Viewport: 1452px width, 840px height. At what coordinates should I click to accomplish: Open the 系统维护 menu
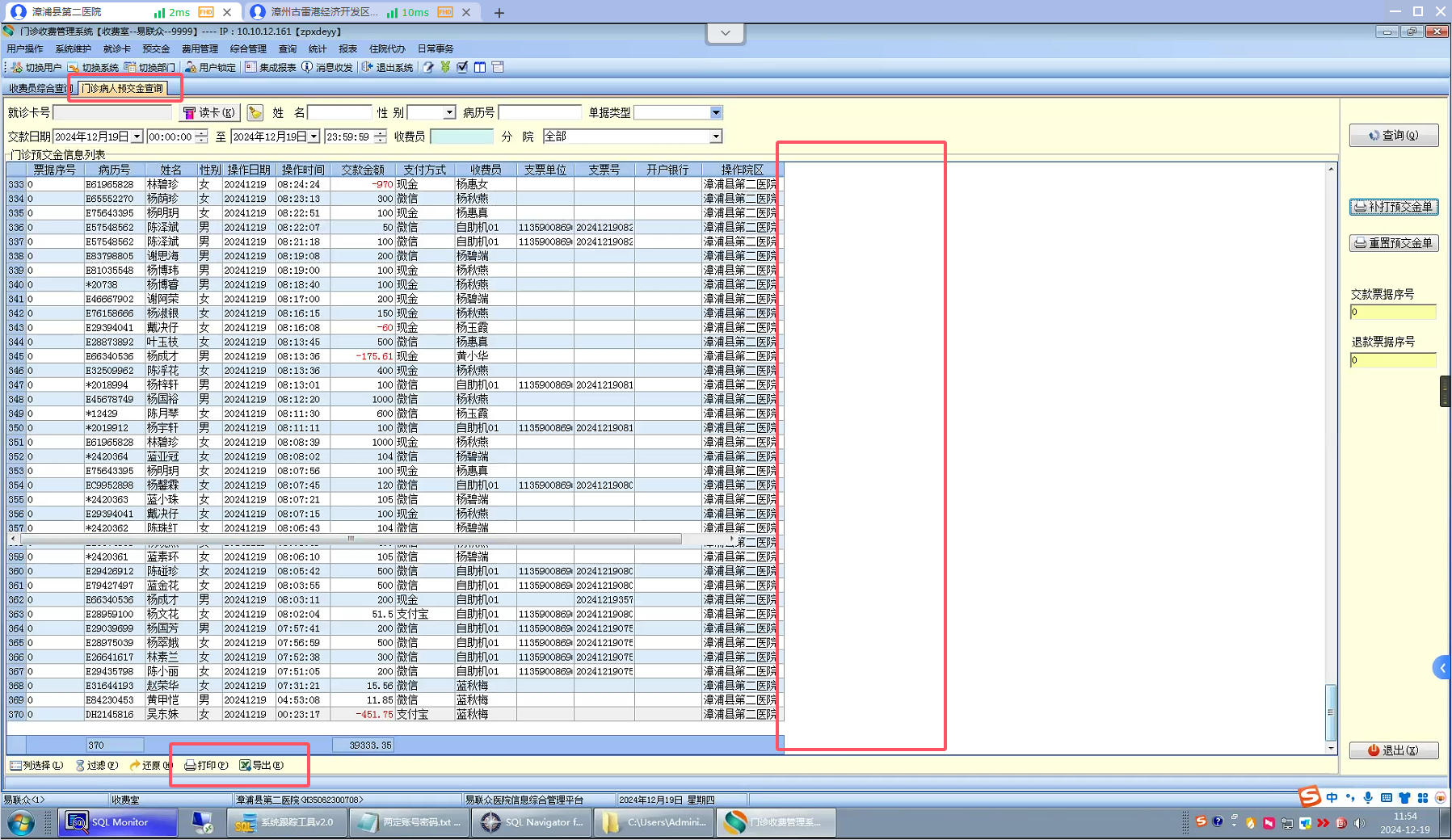pos(74,49)
